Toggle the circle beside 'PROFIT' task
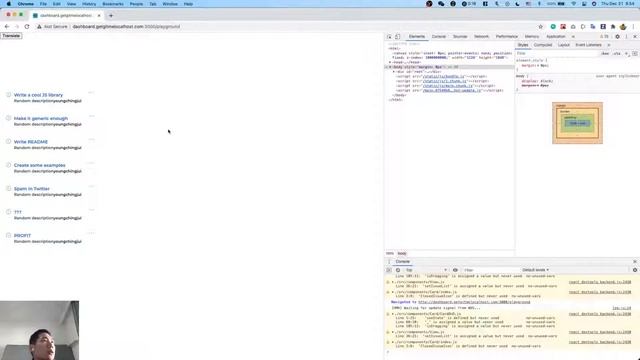Screen dimensions: 640x360 pos(9,236)
